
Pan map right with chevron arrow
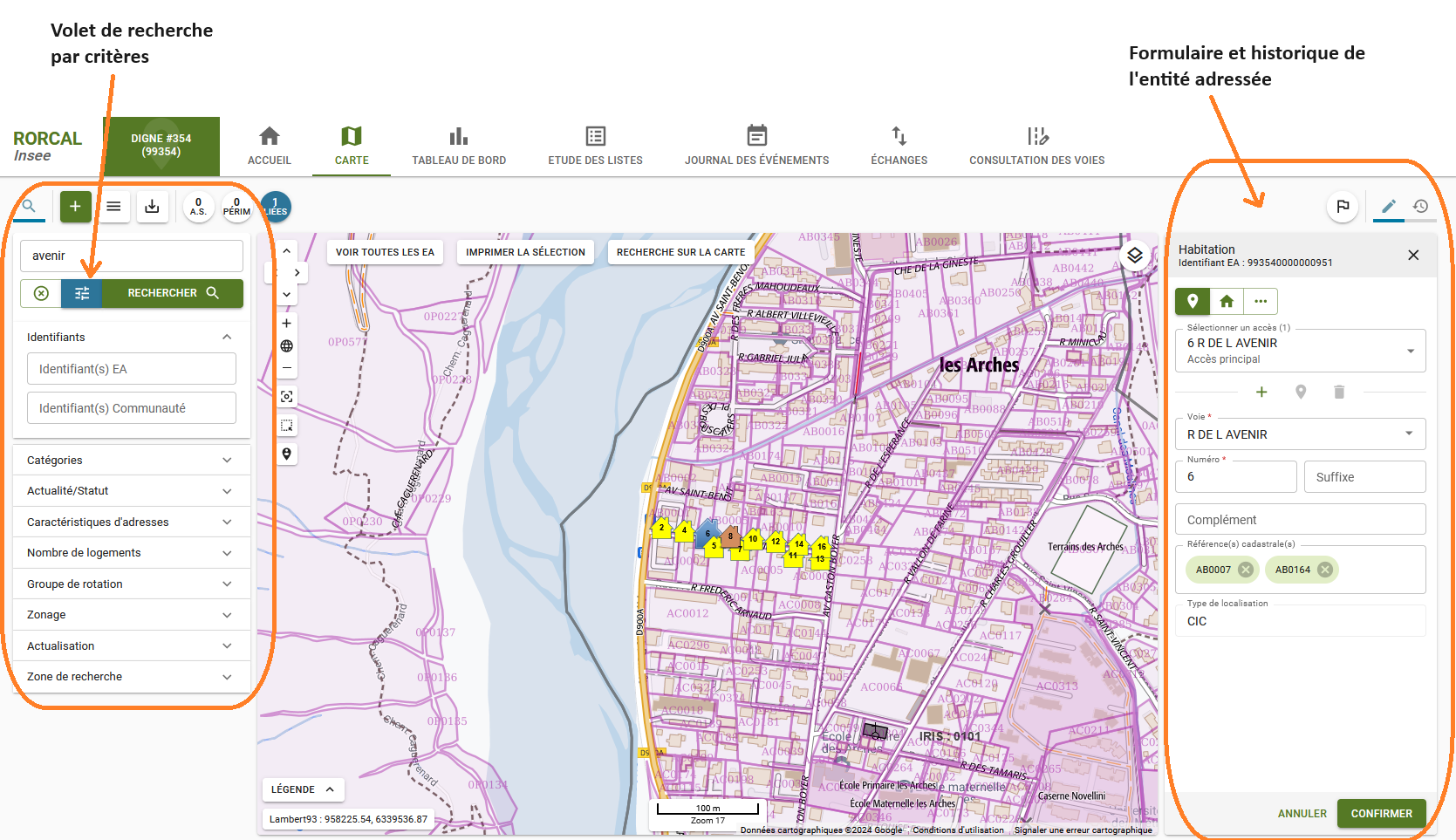click(x=297, y=272)
